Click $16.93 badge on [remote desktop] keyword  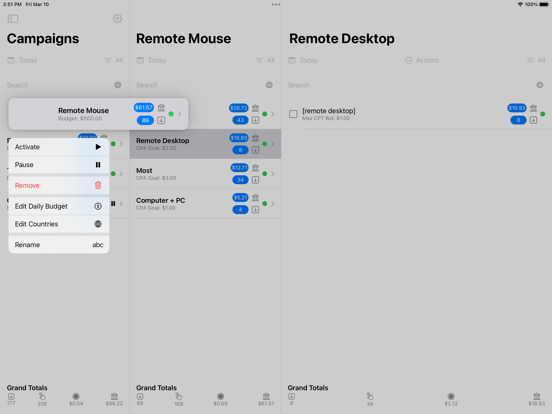click(x=517, y=108)
